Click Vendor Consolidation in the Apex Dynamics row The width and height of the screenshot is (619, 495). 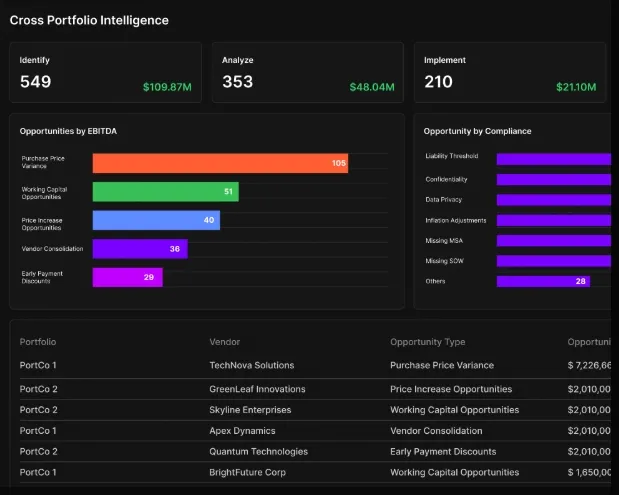pyautogui.click(x=436, y=431)
